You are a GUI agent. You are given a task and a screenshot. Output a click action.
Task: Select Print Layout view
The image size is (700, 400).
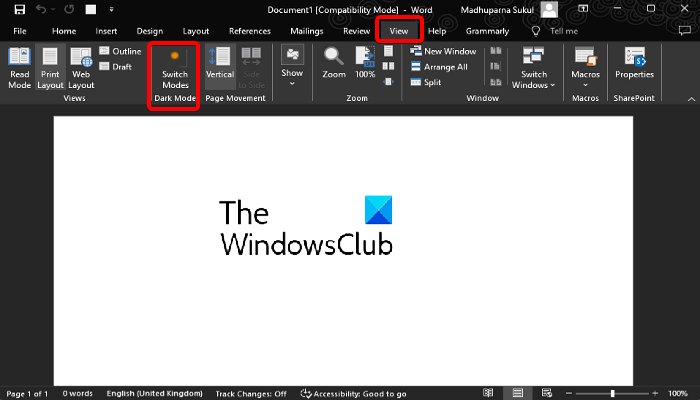pyautogui.click(x=50, y=67)
